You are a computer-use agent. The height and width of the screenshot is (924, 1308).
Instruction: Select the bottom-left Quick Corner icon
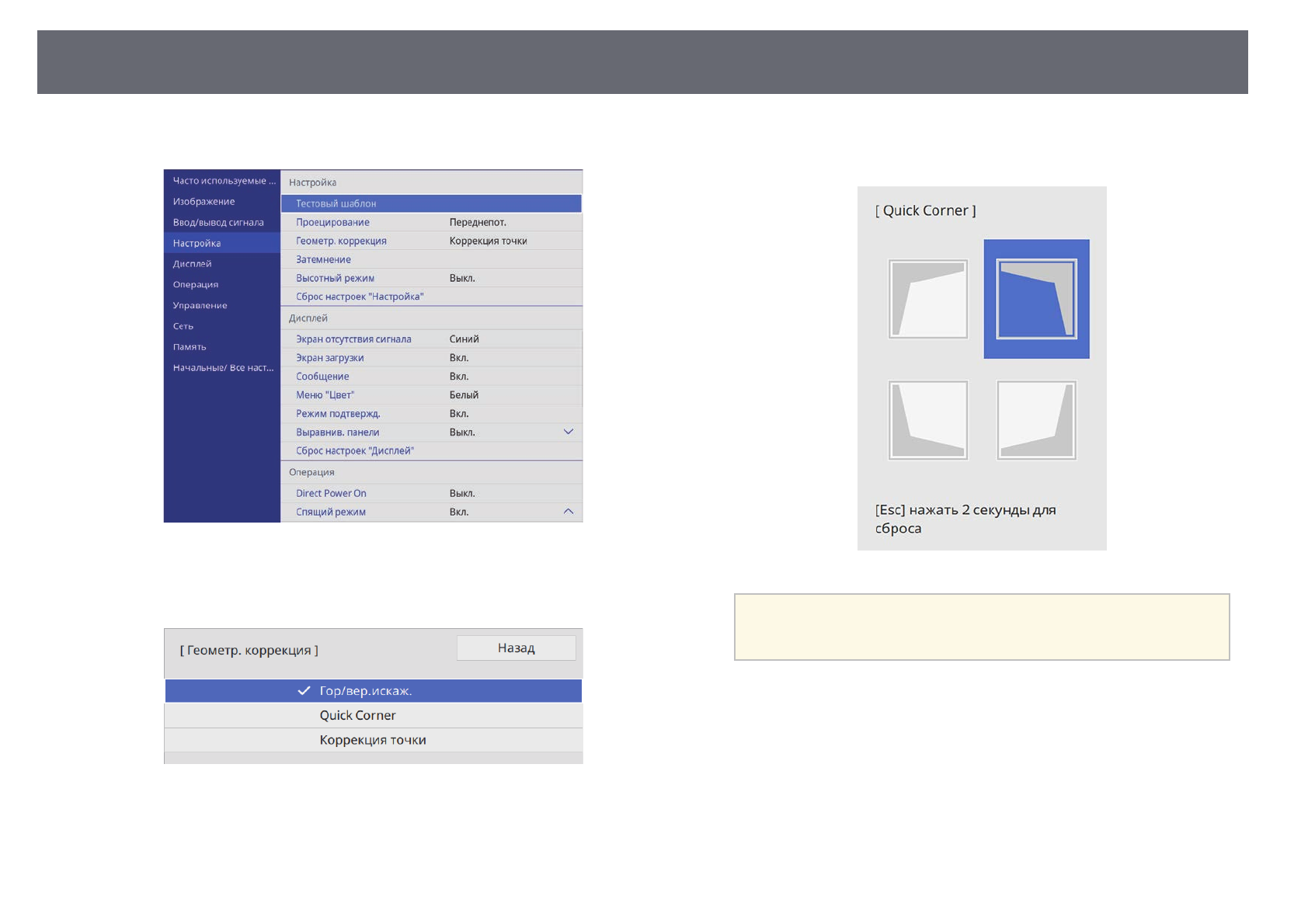(927, 420)
